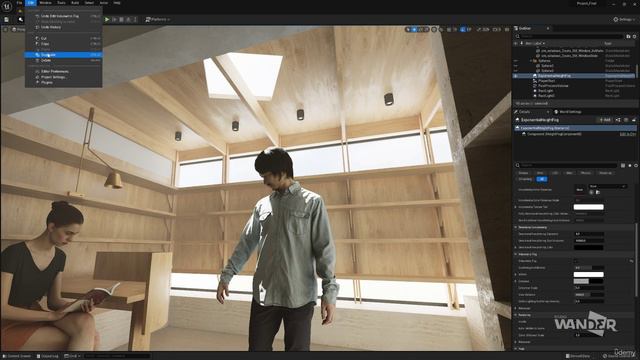Reset Volumetric Fog to default arrow
Image resolution: width=640 pixels, height=360 pixels.
[x=632, y=261]
